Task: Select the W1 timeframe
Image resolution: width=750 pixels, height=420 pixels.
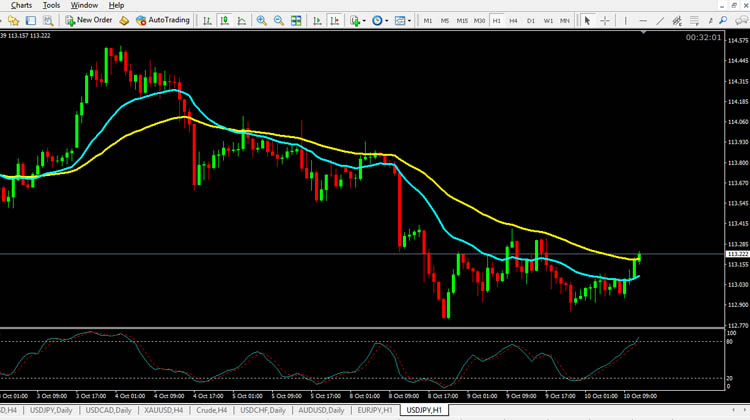Action: (x=548, y=21)
